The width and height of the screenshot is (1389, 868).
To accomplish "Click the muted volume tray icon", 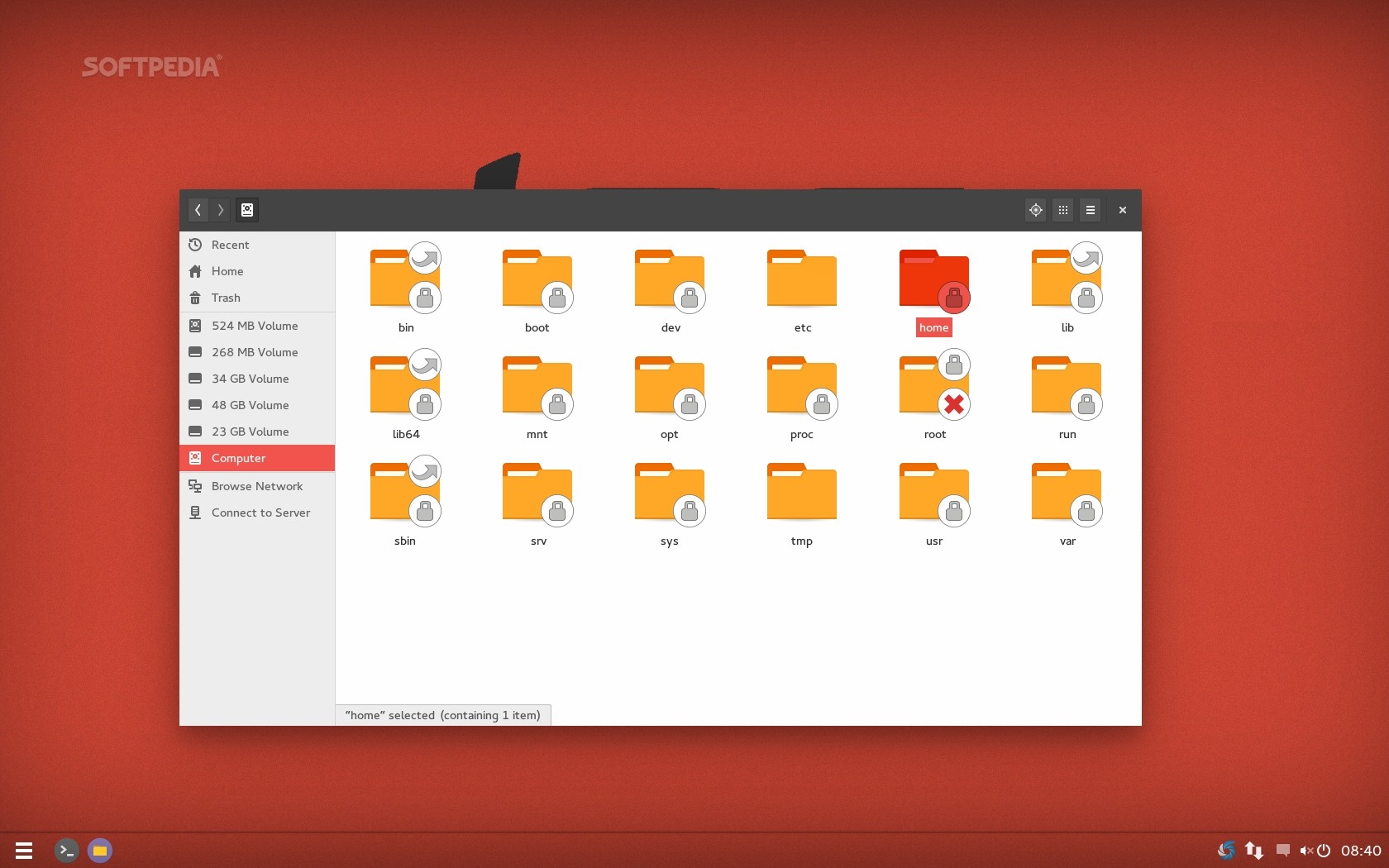I will click(1306, 850).
